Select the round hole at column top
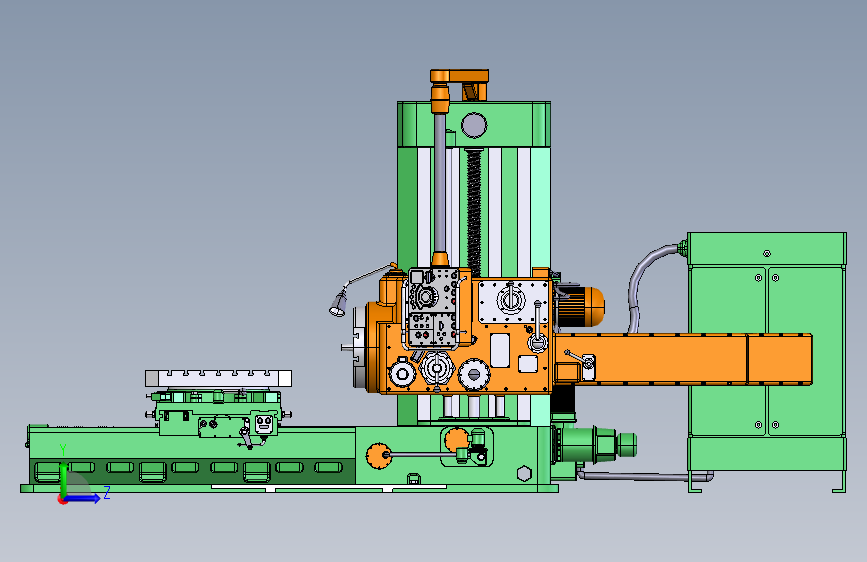Image resolution: width=867 pixels, height=562 pixels. click(x=474, y=125)
